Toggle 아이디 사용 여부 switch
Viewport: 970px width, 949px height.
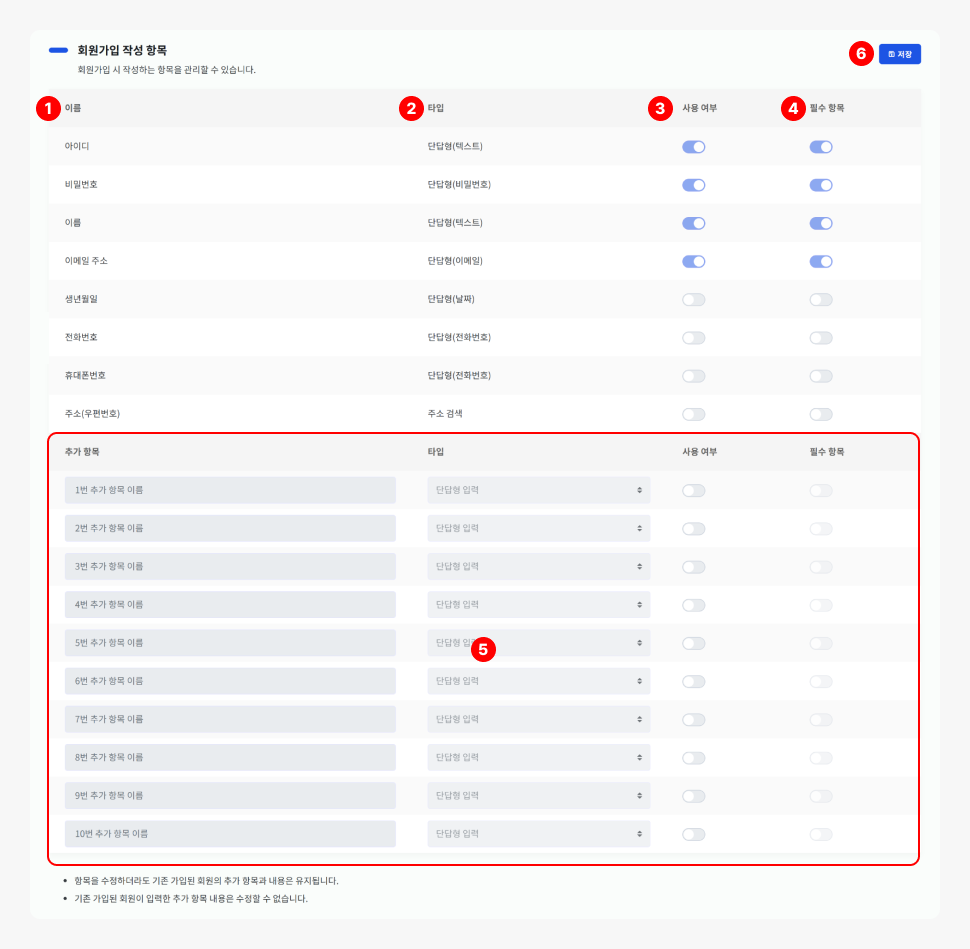coord(693,147)
